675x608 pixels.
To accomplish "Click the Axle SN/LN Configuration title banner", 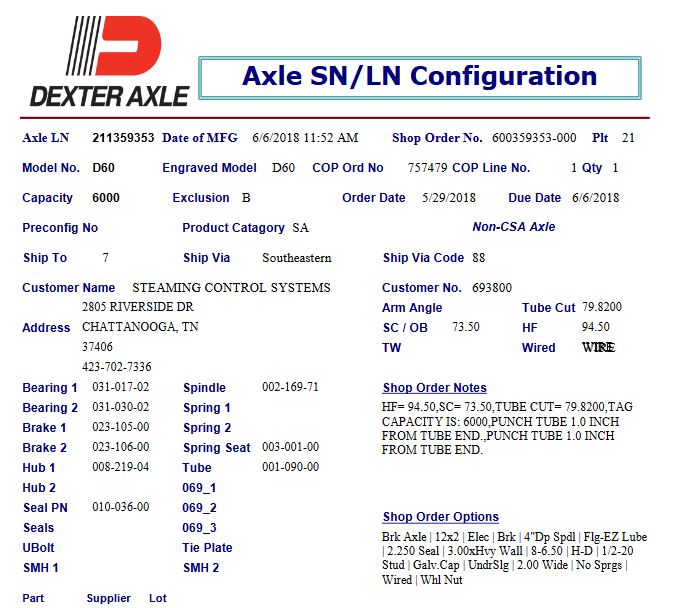I will [419, 77].
